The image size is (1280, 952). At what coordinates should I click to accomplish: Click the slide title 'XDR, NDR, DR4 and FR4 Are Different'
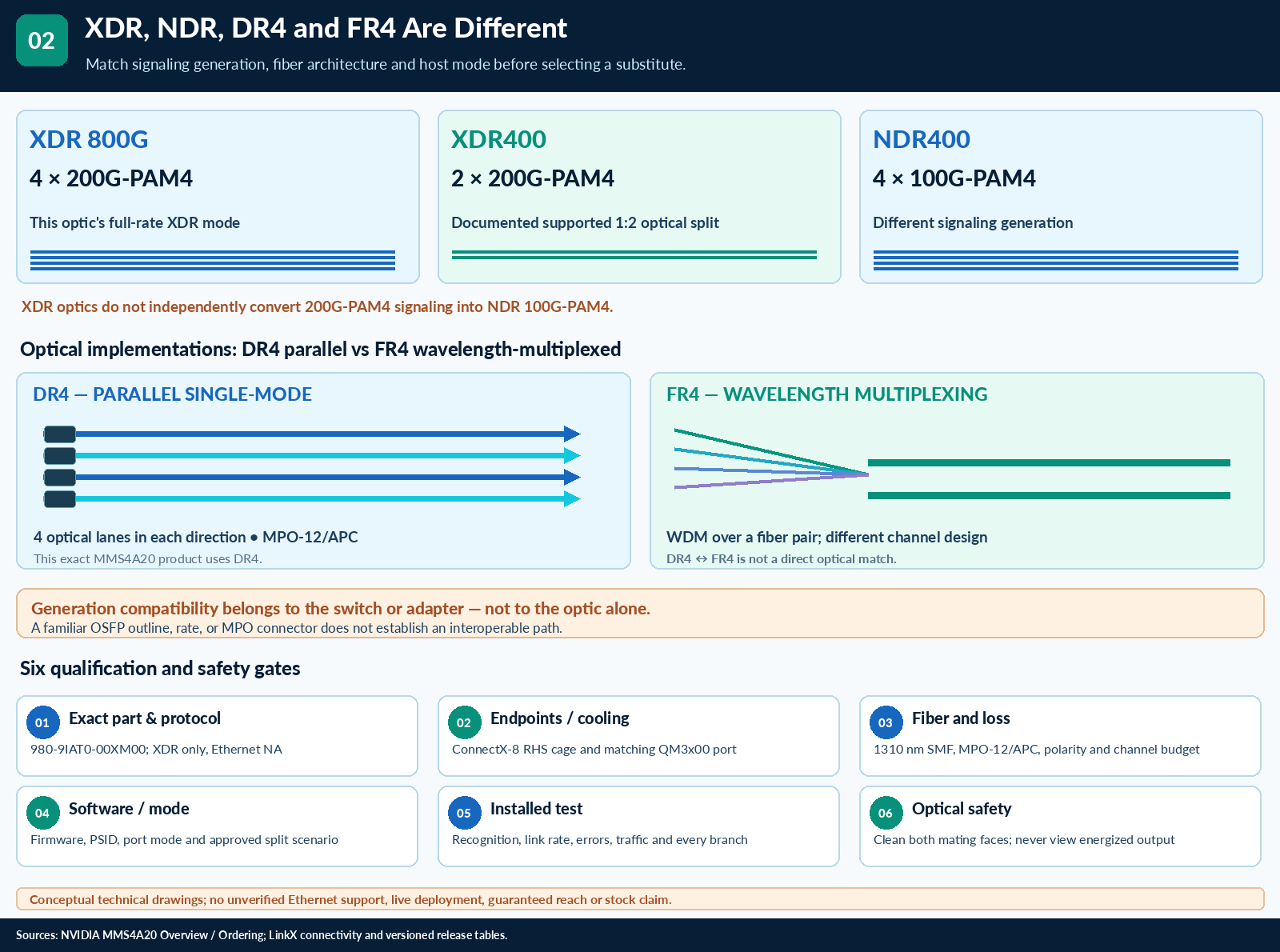coord(326,28)
